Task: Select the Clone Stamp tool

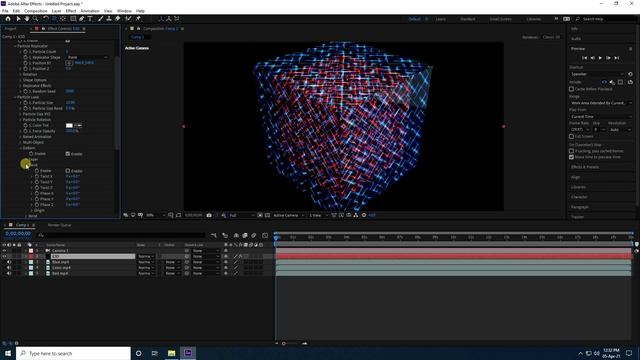Action: (x=109, y=19)
